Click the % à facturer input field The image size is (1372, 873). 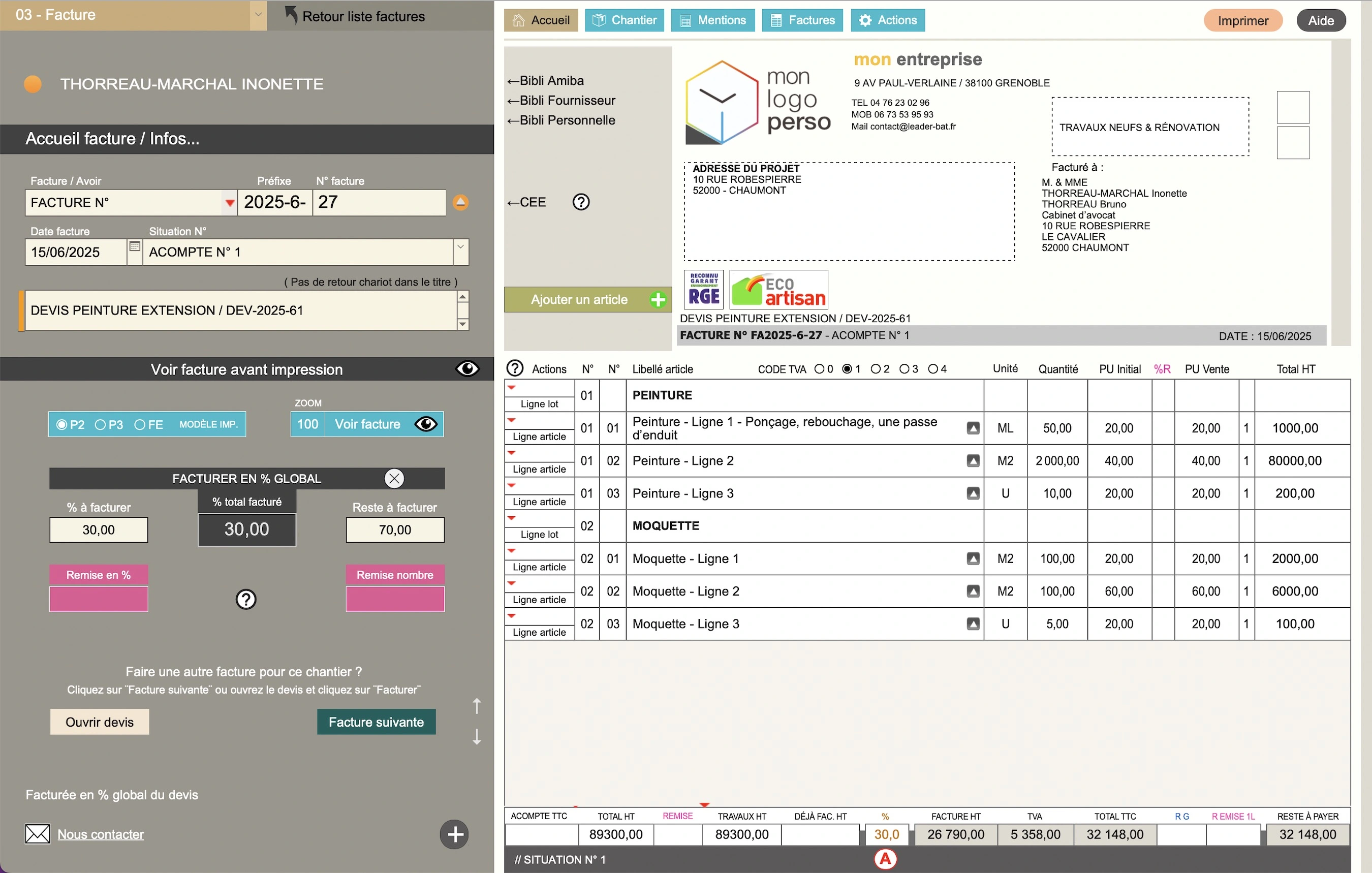pos(99,530)
